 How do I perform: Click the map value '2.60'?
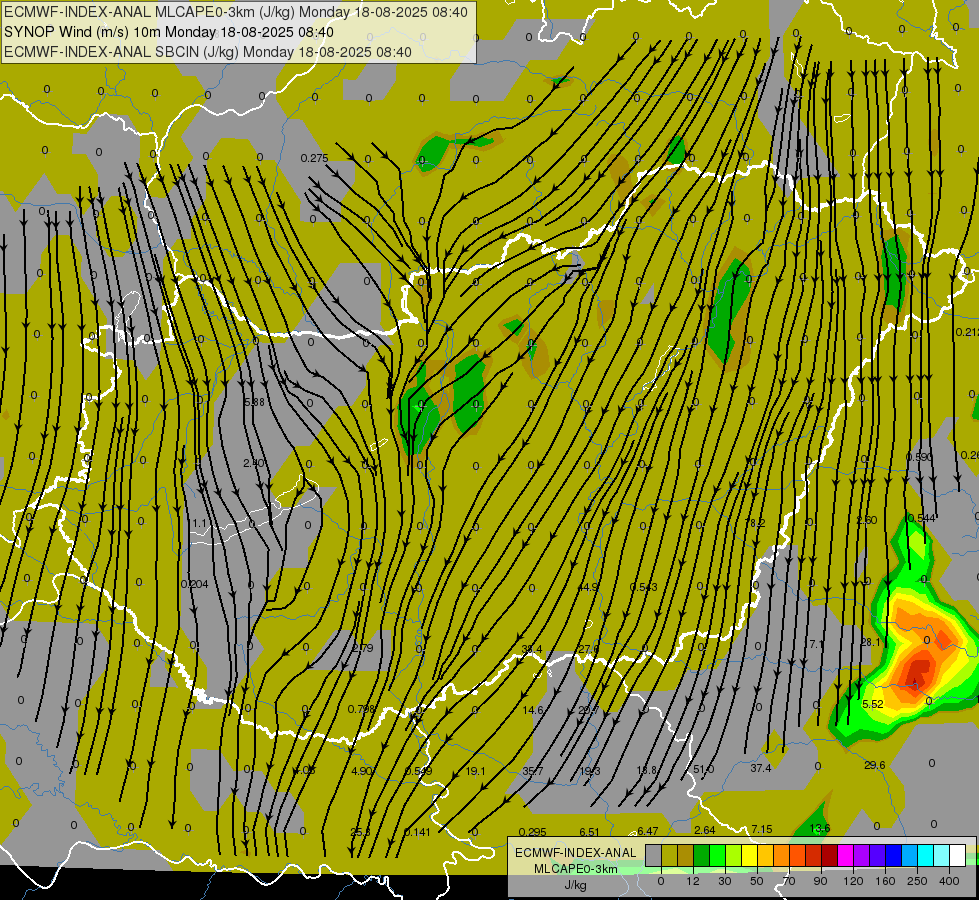(x=867, y=520)
